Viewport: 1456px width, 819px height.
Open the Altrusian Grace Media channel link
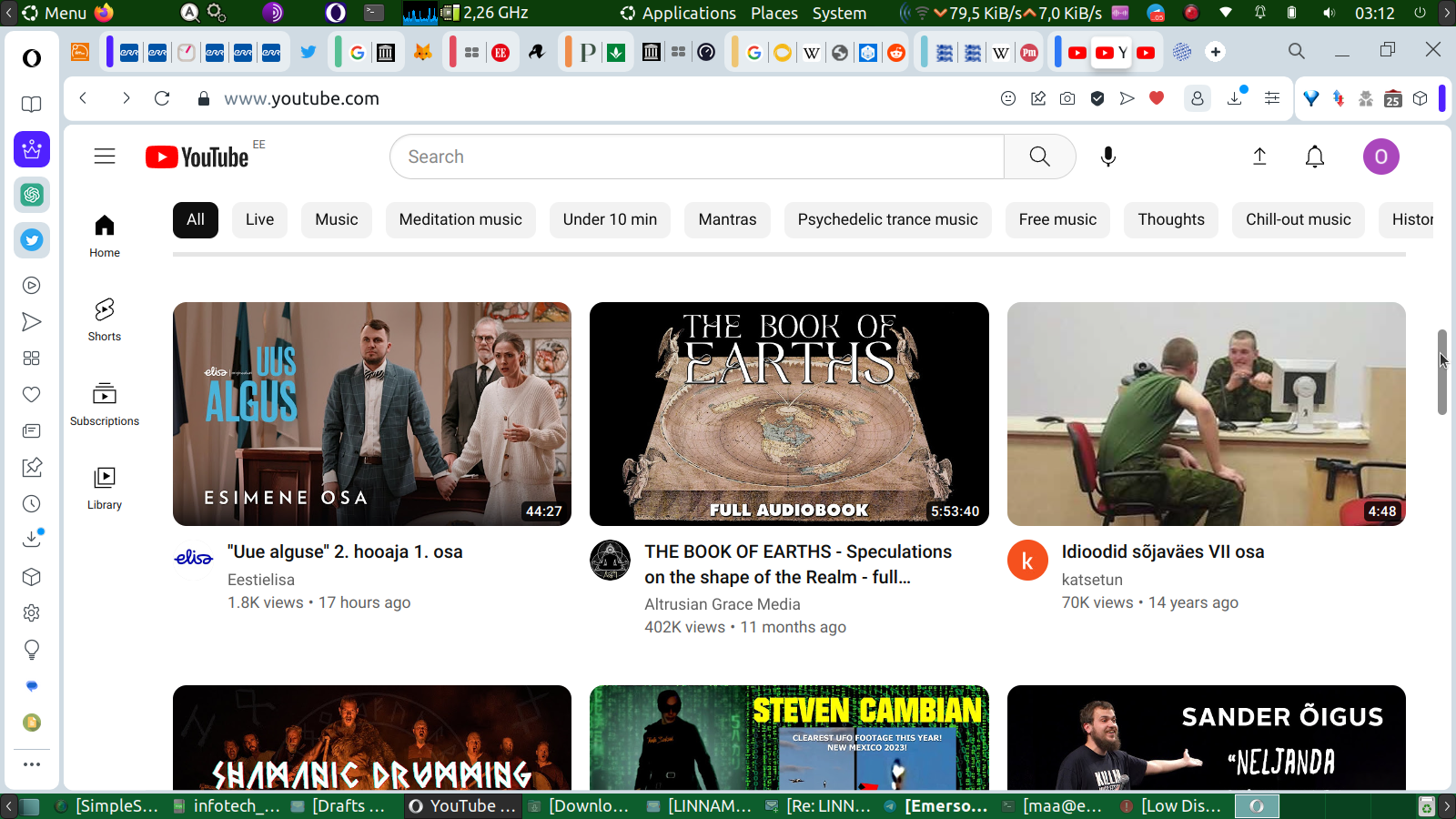pyautogui.click(x=722, y=604)
